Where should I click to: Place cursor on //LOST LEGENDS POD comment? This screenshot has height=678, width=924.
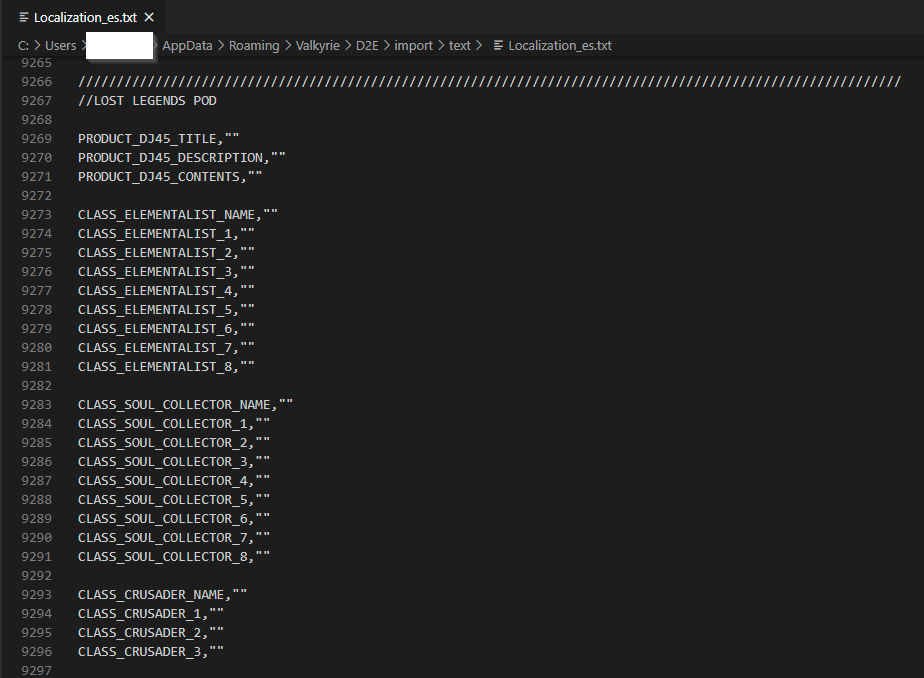tap(147, 101)
